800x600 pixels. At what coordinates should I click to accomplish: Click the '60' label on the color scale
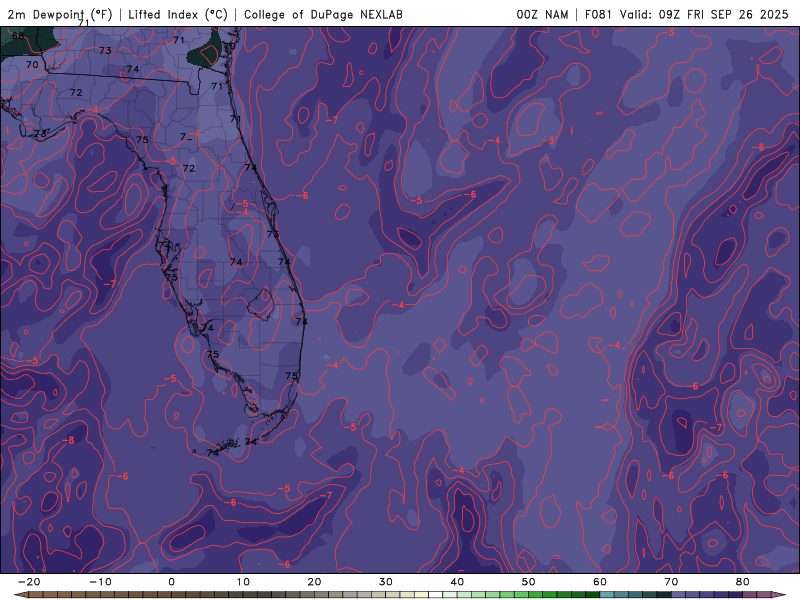600,582
